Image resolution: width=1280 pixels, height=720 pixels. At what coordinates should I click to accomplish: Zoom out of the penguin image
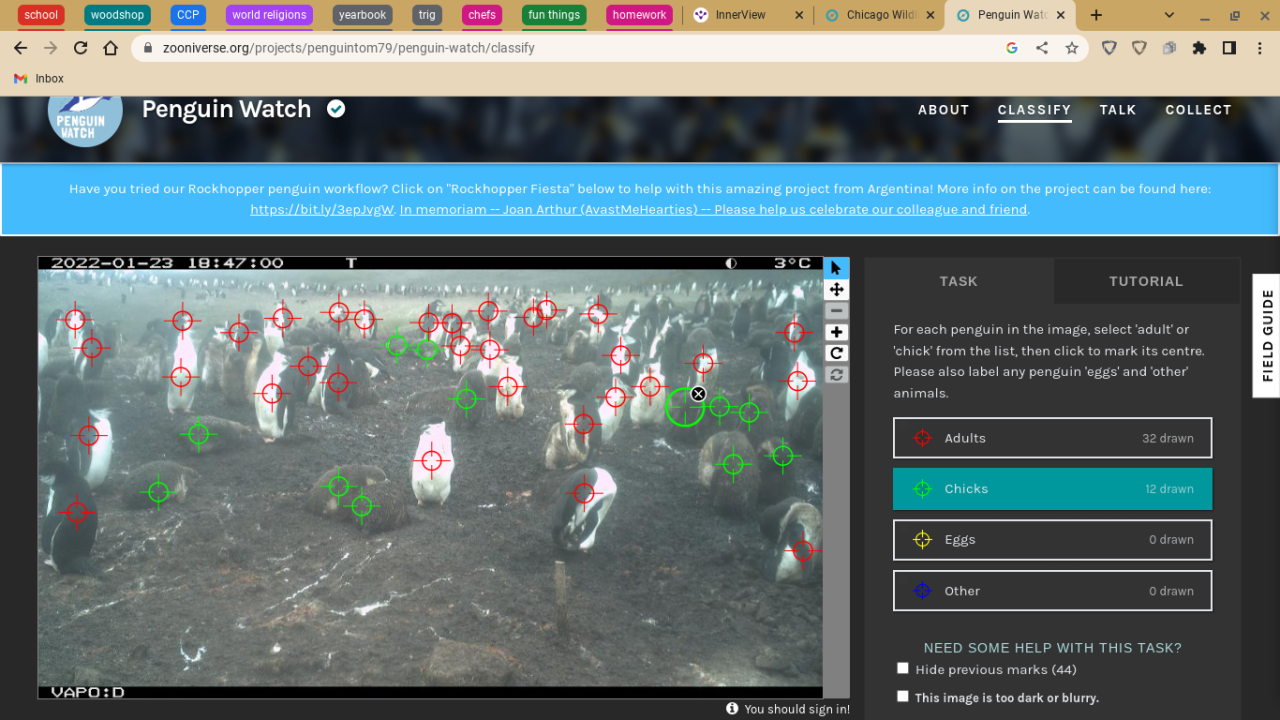click(837, 311)
